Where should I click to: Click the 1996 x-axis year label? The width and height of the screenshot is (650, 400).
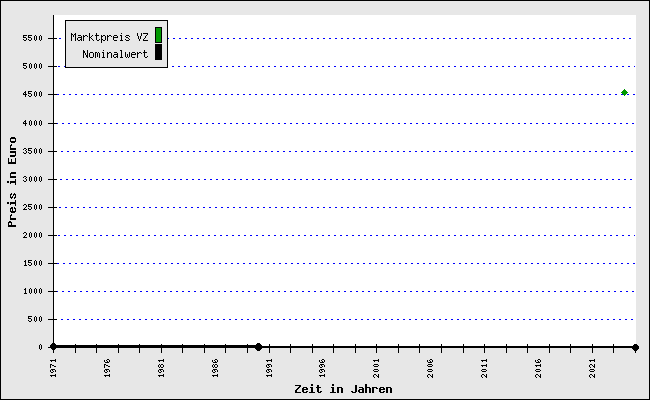pyautogui.click(x=322, y=367)
